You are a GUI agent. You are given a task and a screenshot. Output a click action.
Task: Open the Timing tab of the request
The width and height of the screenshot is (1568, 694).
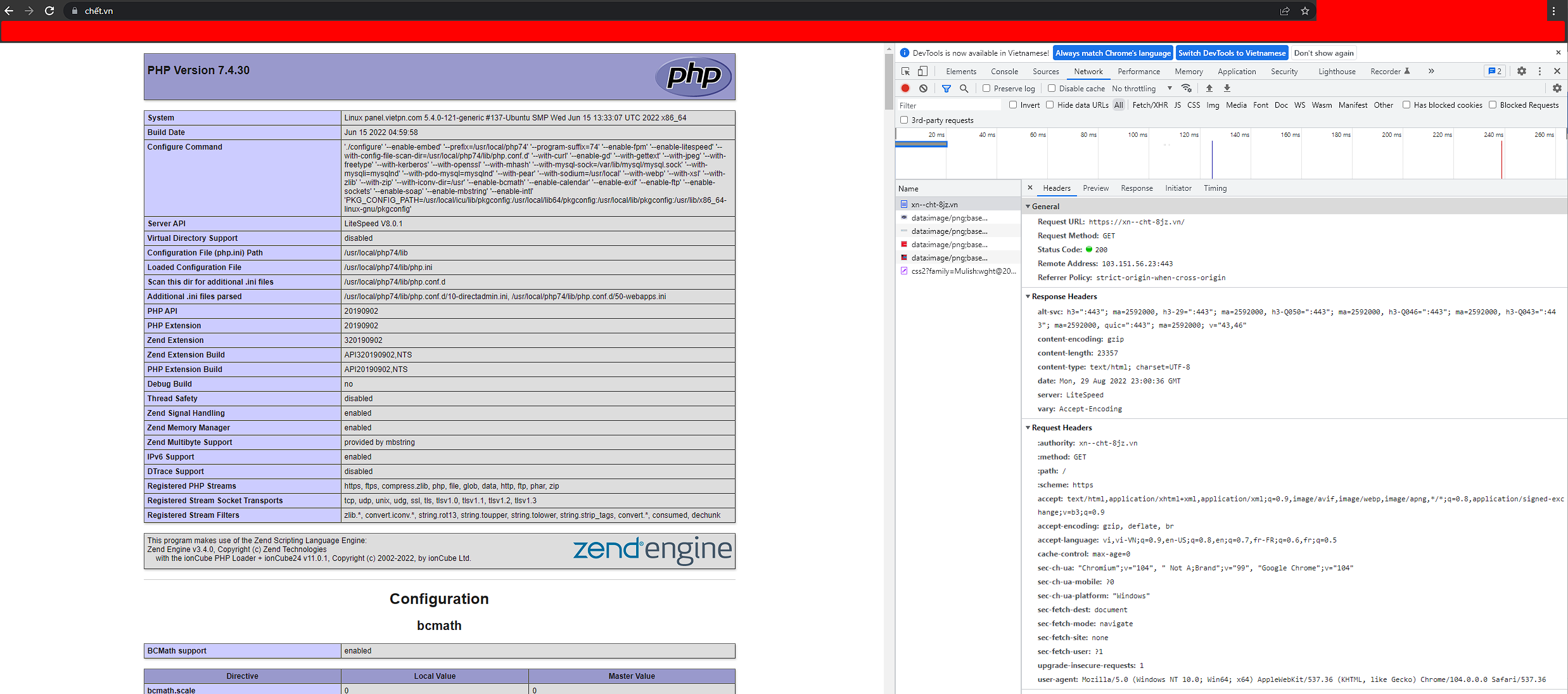[1214, 188]
